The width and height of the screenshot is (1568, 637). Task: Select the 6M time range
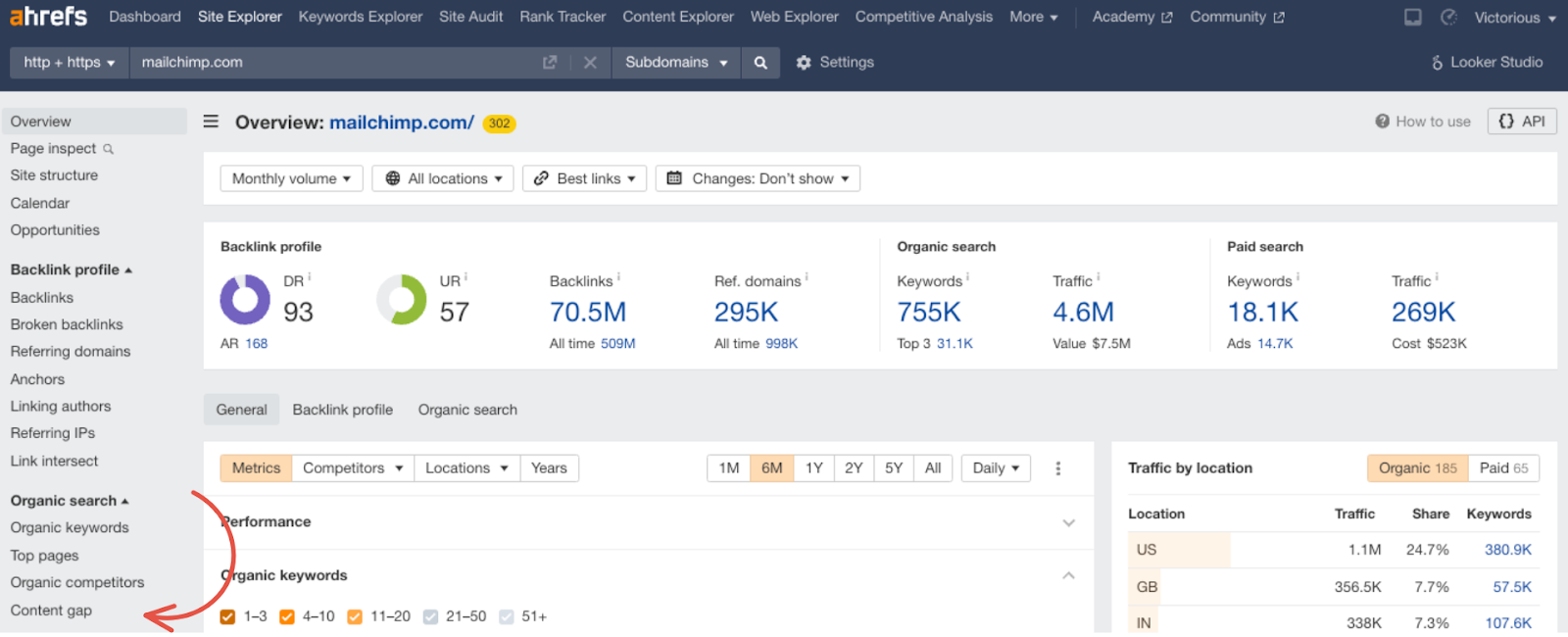(x=771, y=468)
